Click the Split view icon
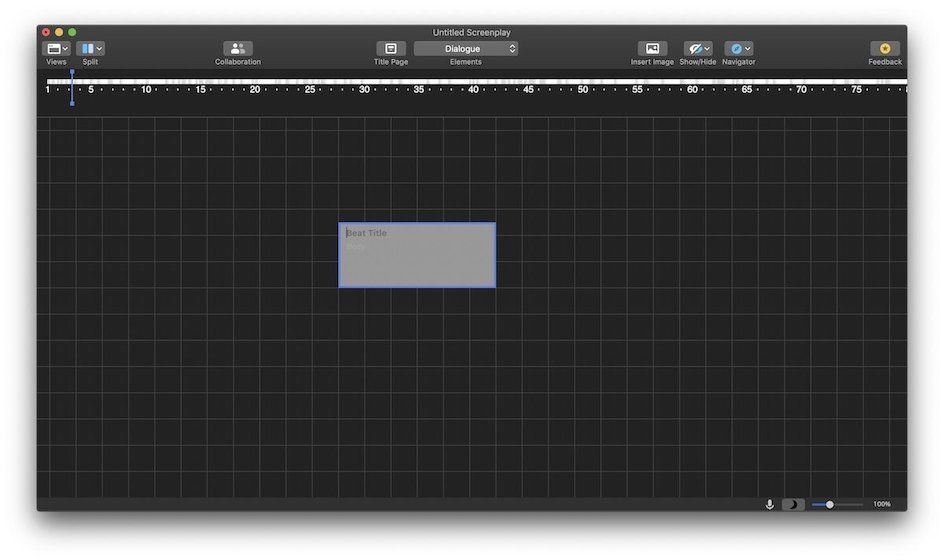 click(x=87, y=48)
